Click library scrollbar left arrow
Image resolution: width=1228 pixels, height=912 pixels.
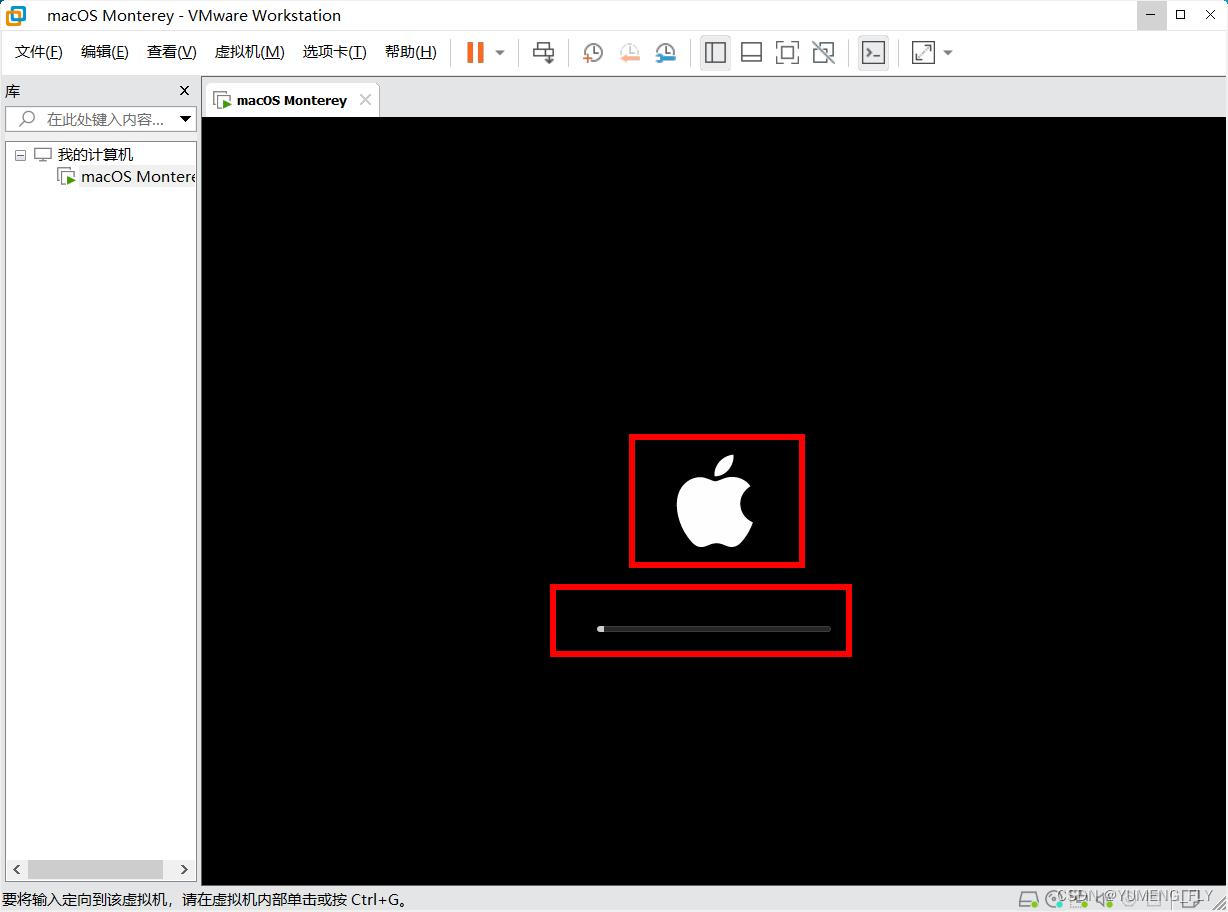(15, 869)
